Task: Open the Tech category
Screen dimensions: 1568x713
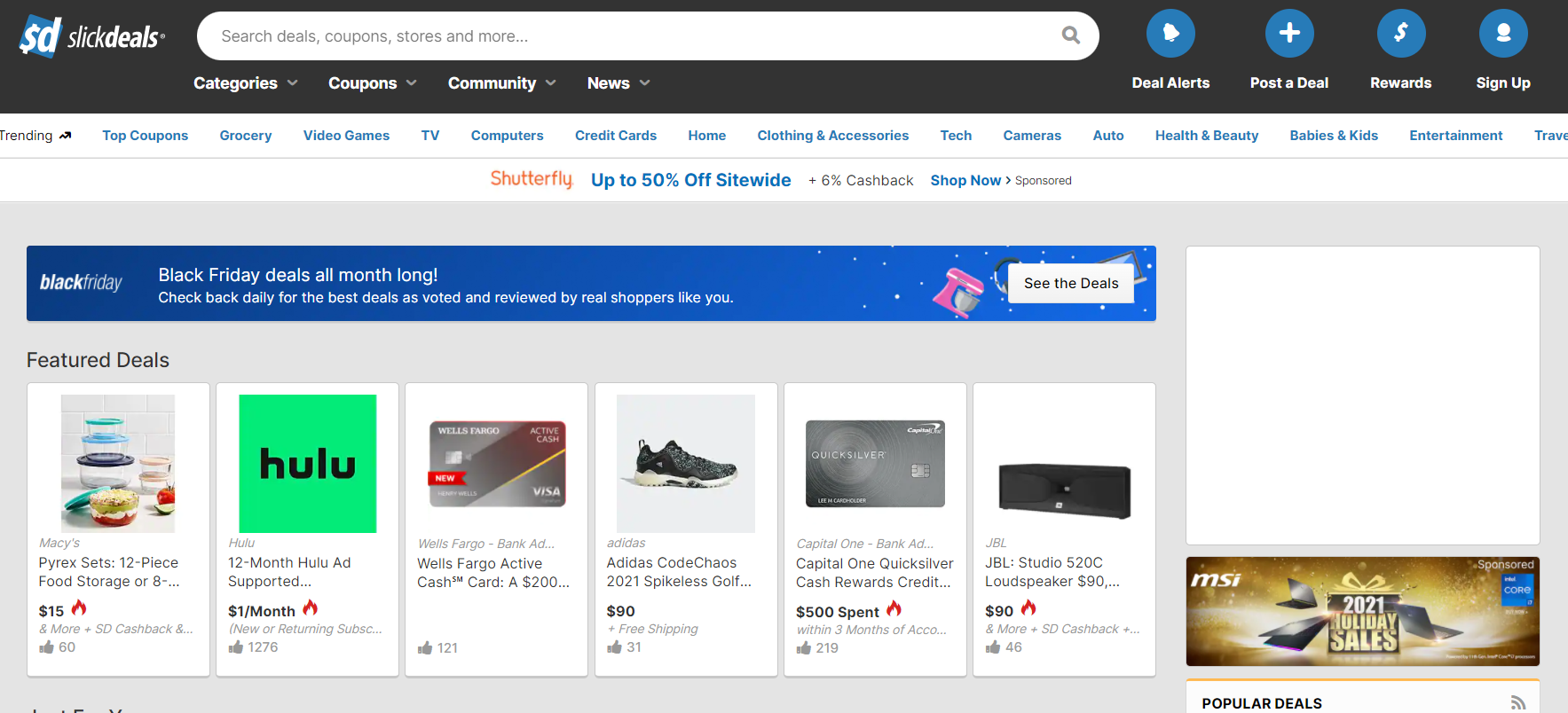Action: (x=956, y=136)
